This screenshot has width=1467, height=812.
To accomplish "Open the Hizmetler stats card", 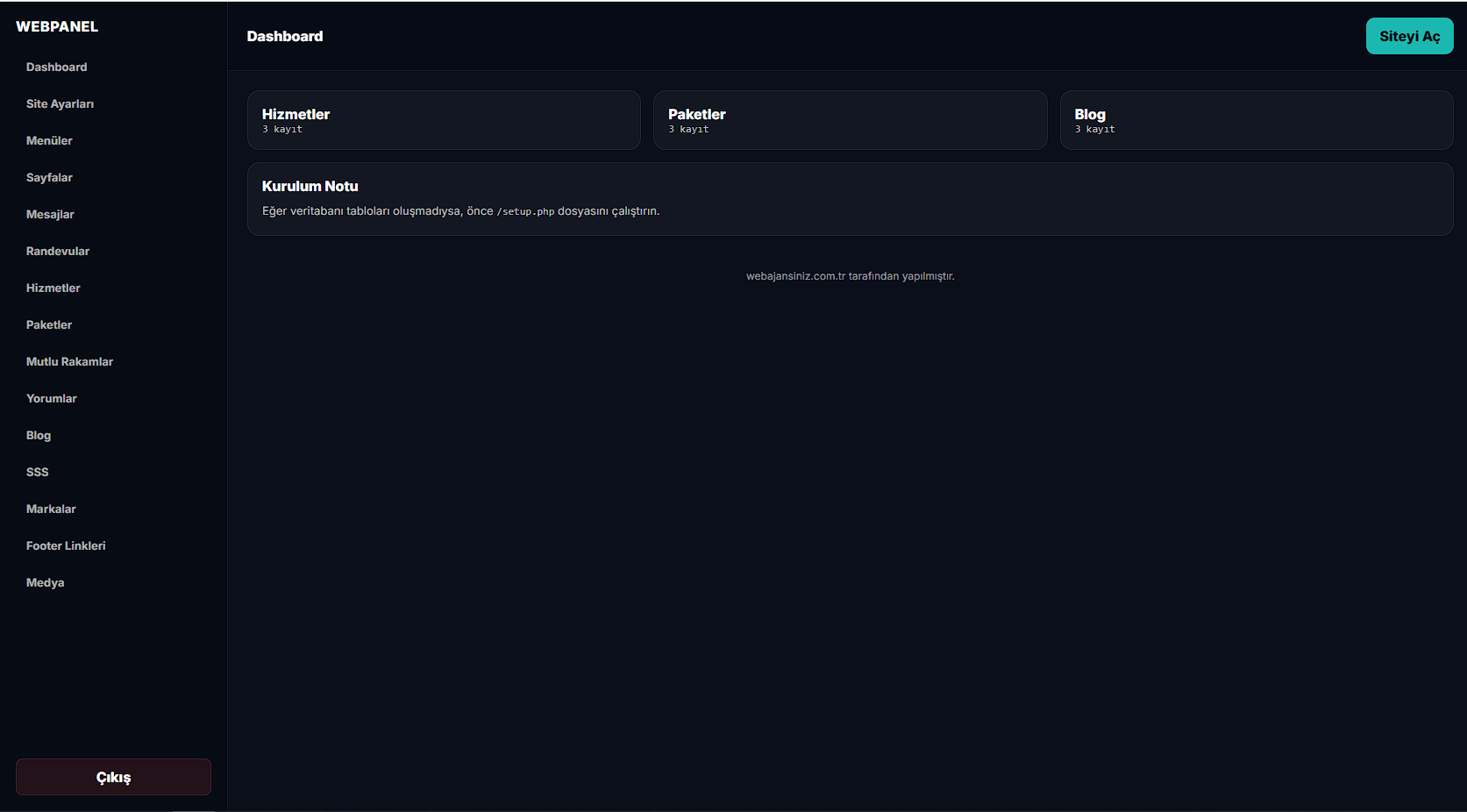I will 444,120.
